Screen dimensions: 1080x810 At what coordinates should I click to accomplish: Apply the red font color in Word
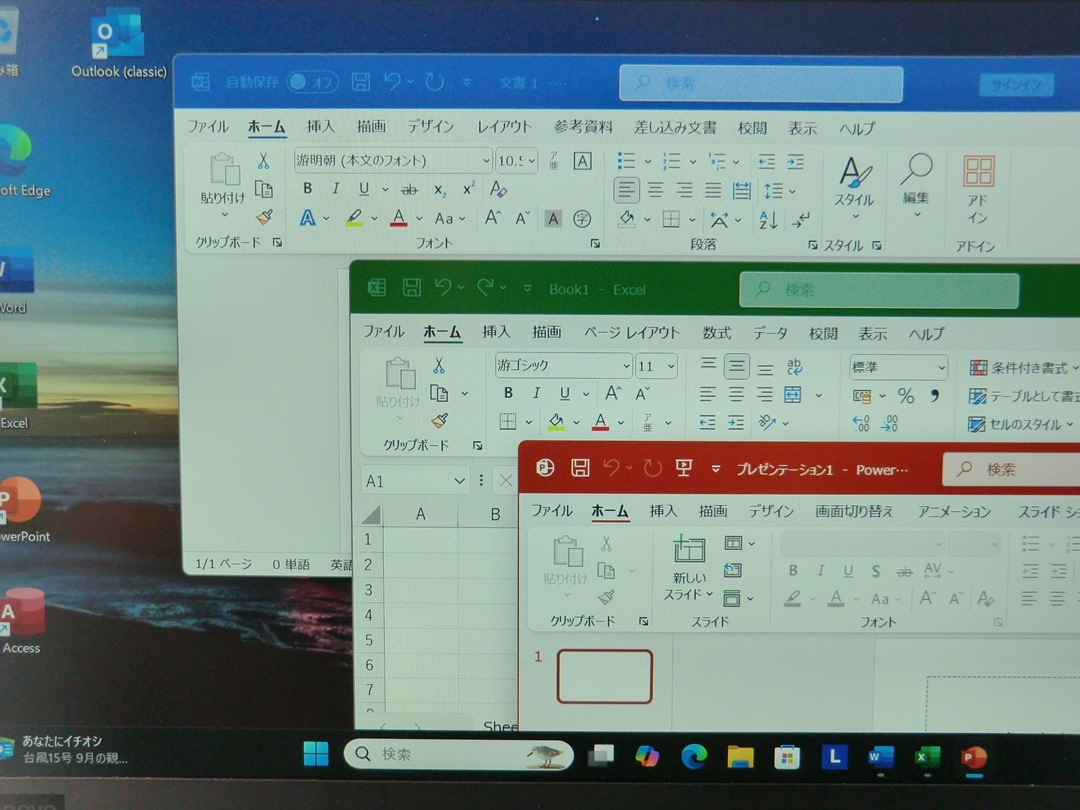398,218
